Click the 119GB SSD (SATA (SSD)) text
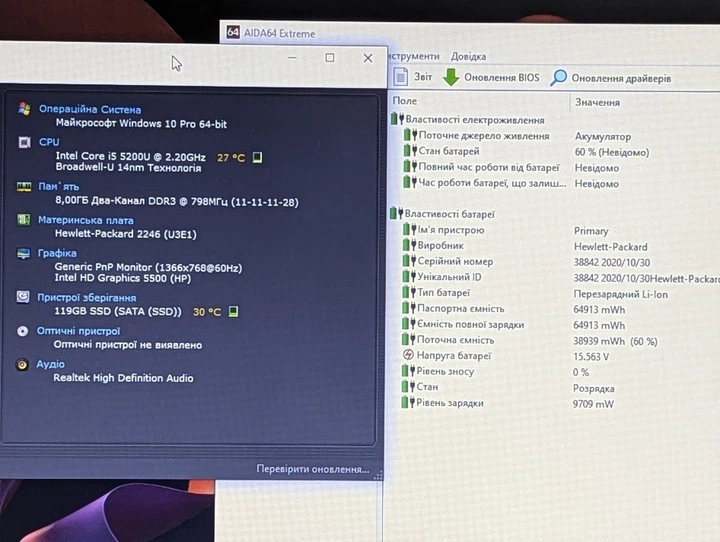 (x=118, y=311)
